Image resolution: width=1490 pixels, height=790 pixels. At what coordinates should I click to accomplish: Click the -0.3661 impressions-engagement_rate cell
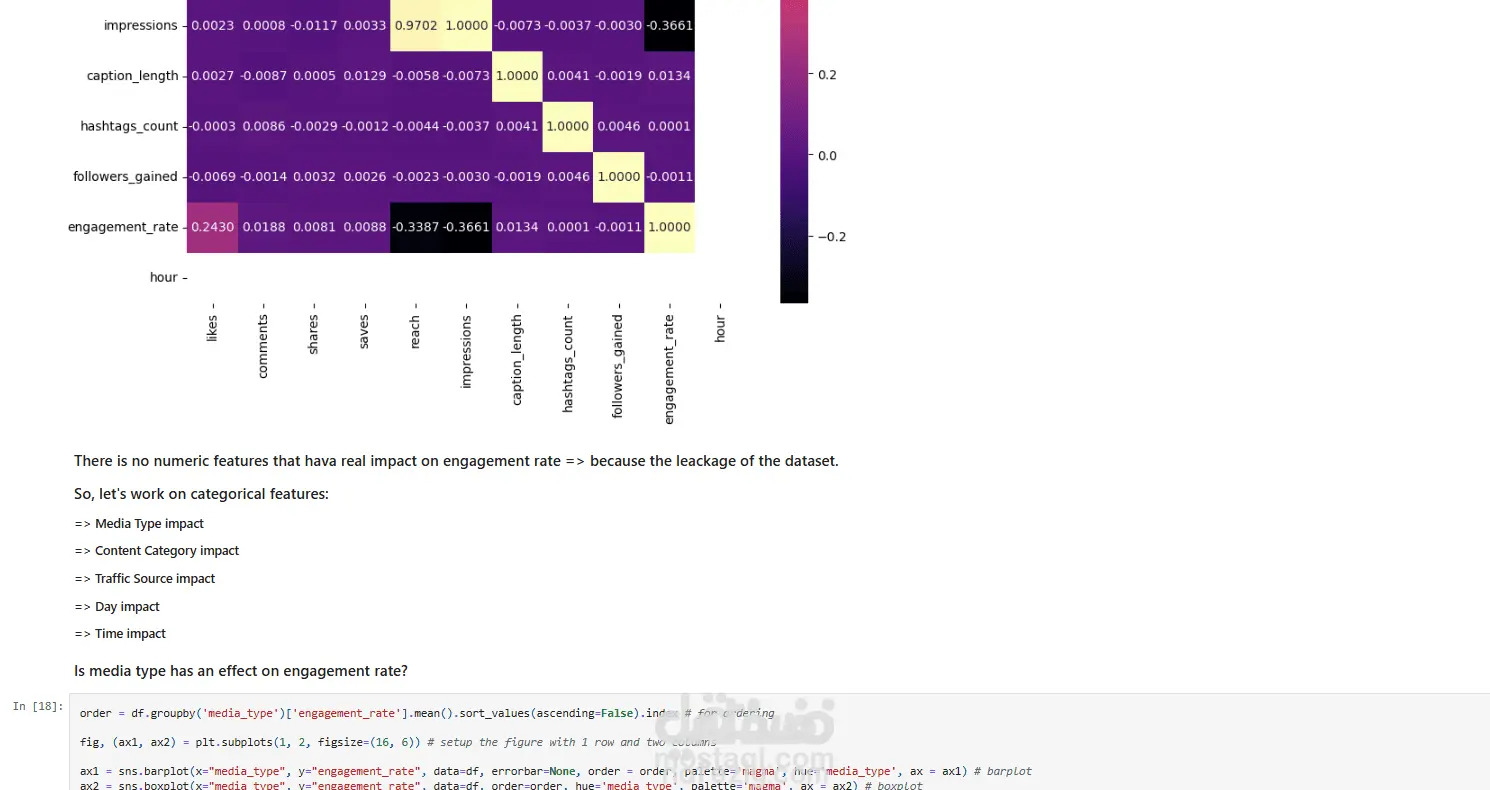click(669, 26)
